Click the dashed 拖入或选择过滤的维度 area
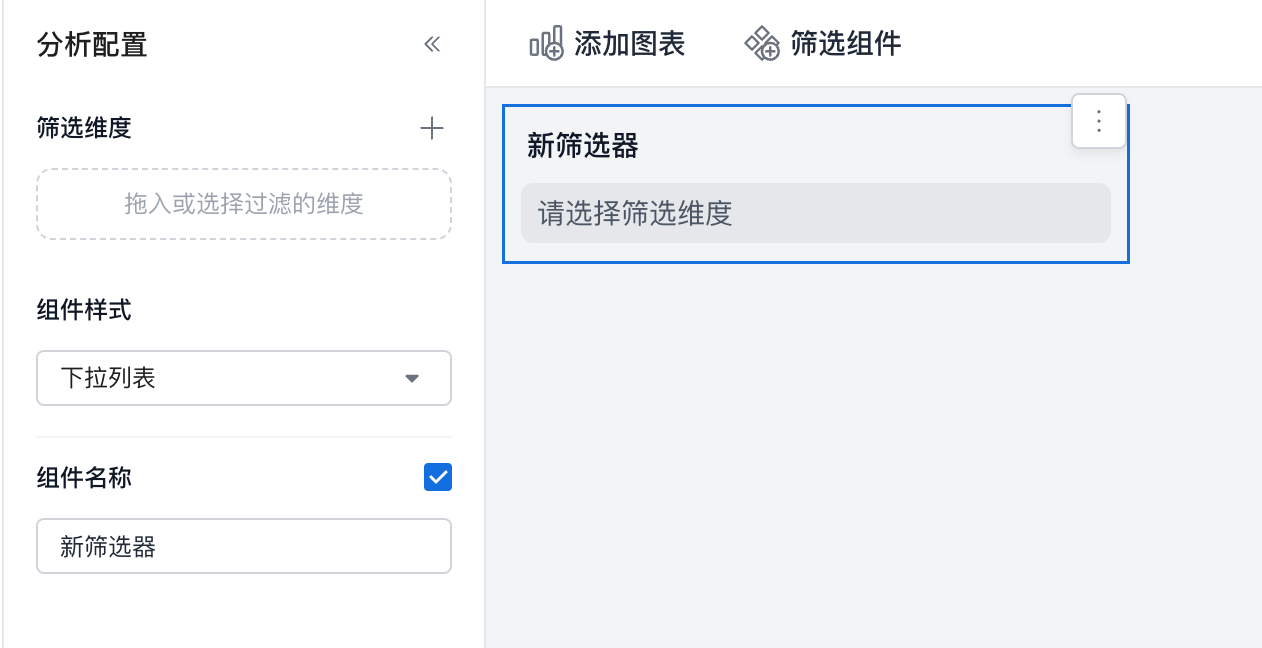Screen dimensions: 1262x648 click(243, 204)
